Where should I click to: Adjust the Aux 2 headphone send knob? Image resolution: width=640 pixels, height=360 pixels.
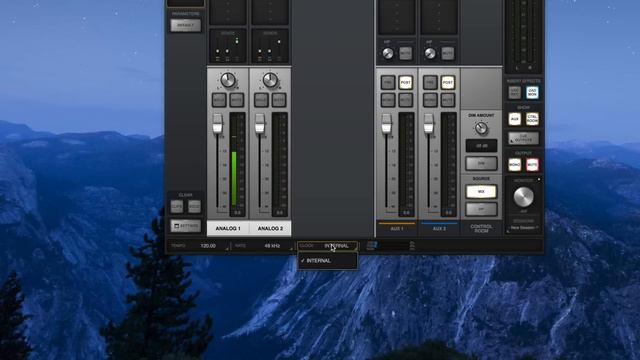(430, 53)
